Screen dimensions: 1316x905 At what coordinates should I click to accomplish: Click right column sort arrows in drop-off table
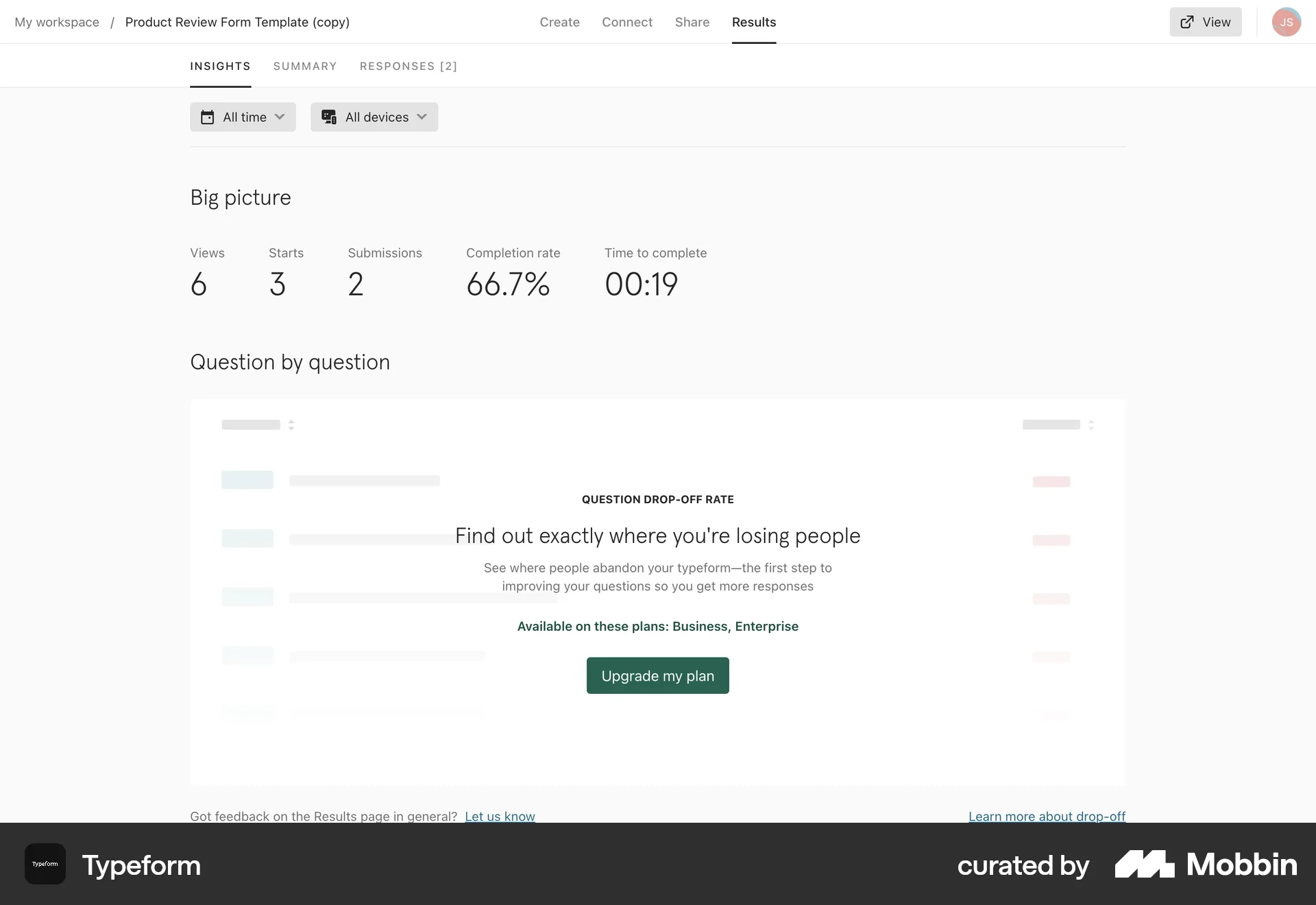pyautogui.click(x=1091, y=425)
